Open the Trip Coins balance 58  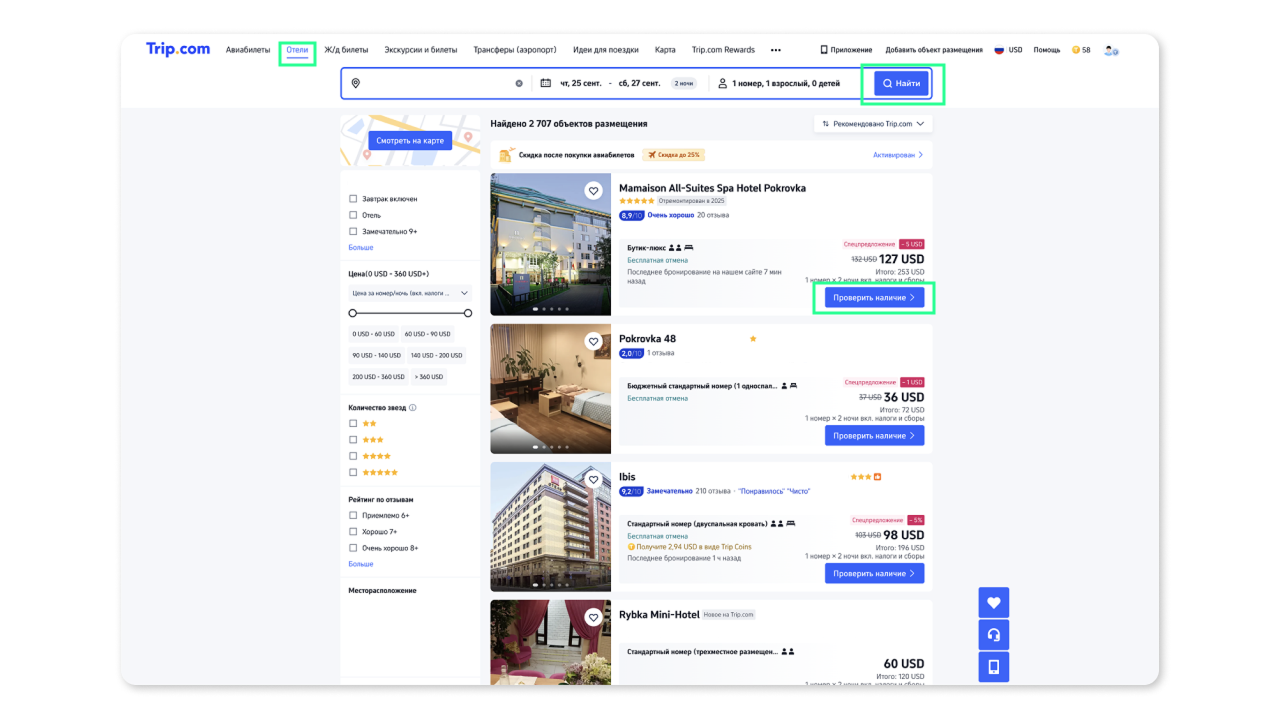click(1081, 50)
